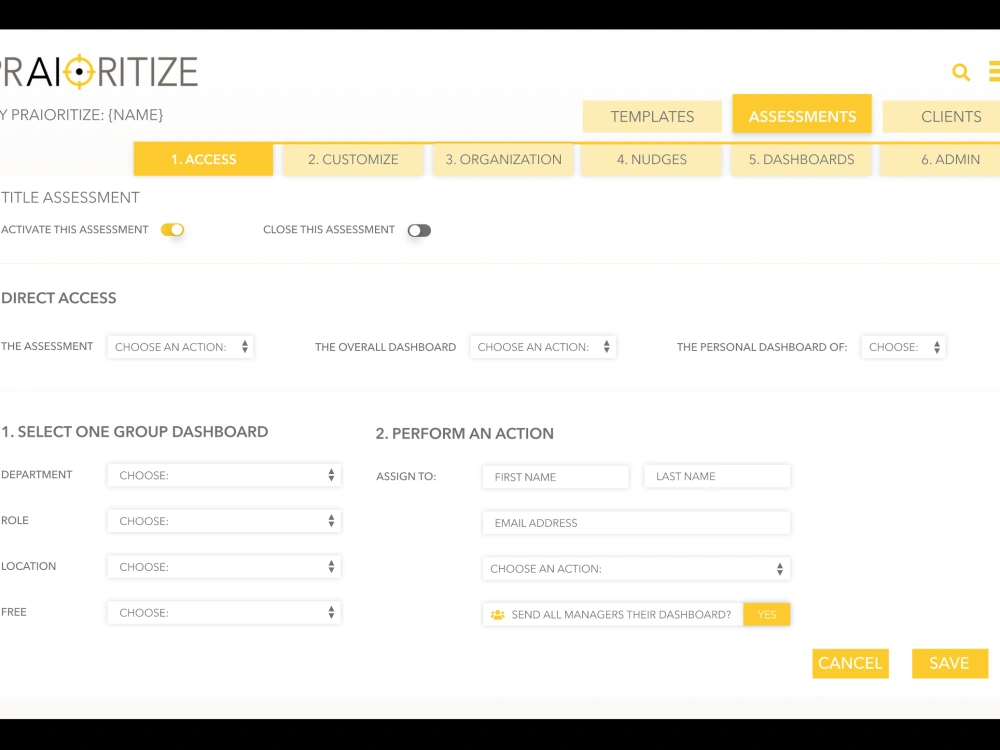Open the hamburger menu icon

click(994, 71)
